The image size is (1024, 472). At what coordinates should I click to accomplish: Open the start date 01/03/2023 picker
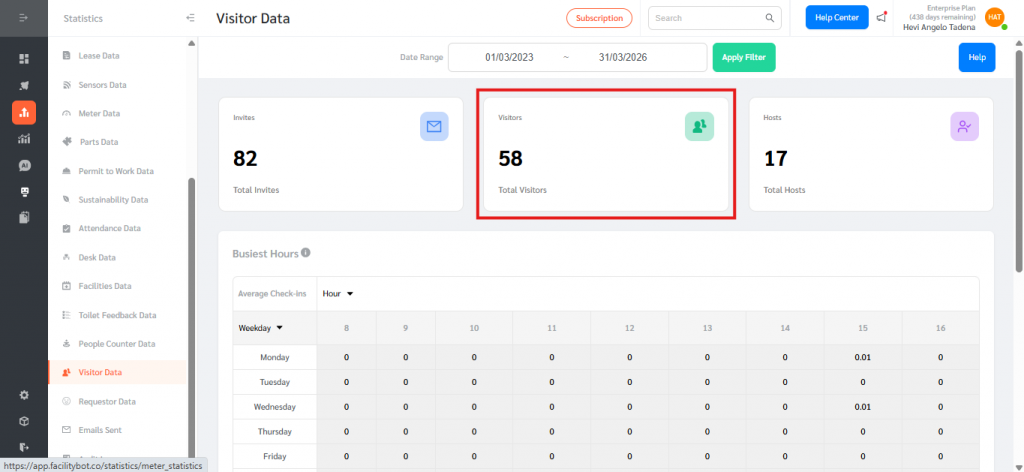[509, 58]
